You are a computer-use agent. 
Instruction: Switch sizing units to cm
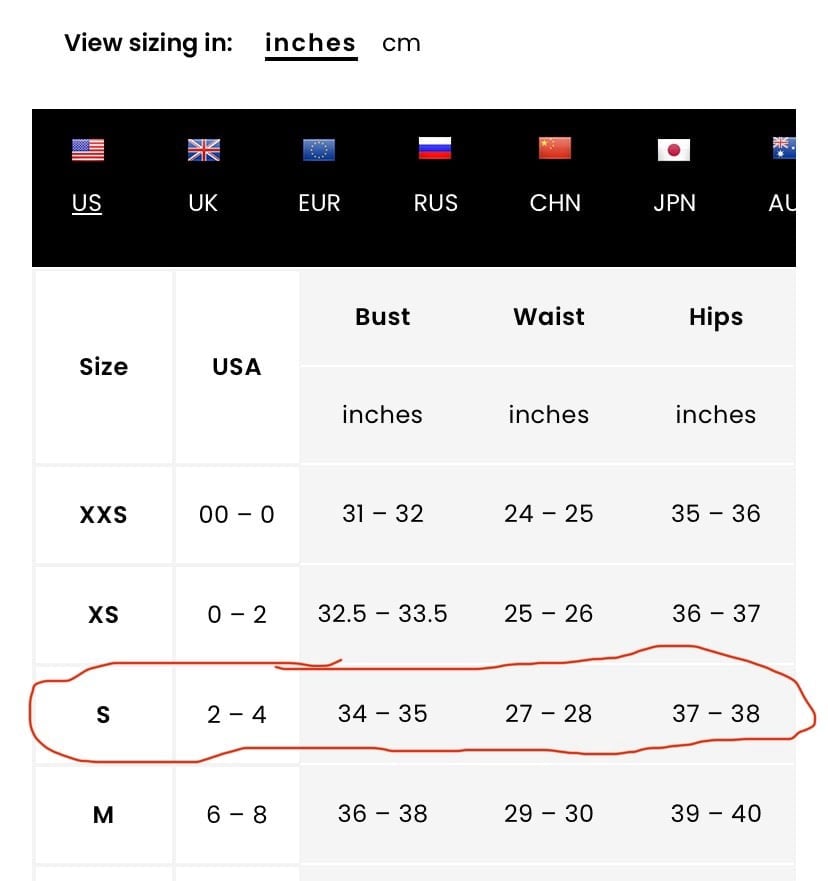pos(401,43)
